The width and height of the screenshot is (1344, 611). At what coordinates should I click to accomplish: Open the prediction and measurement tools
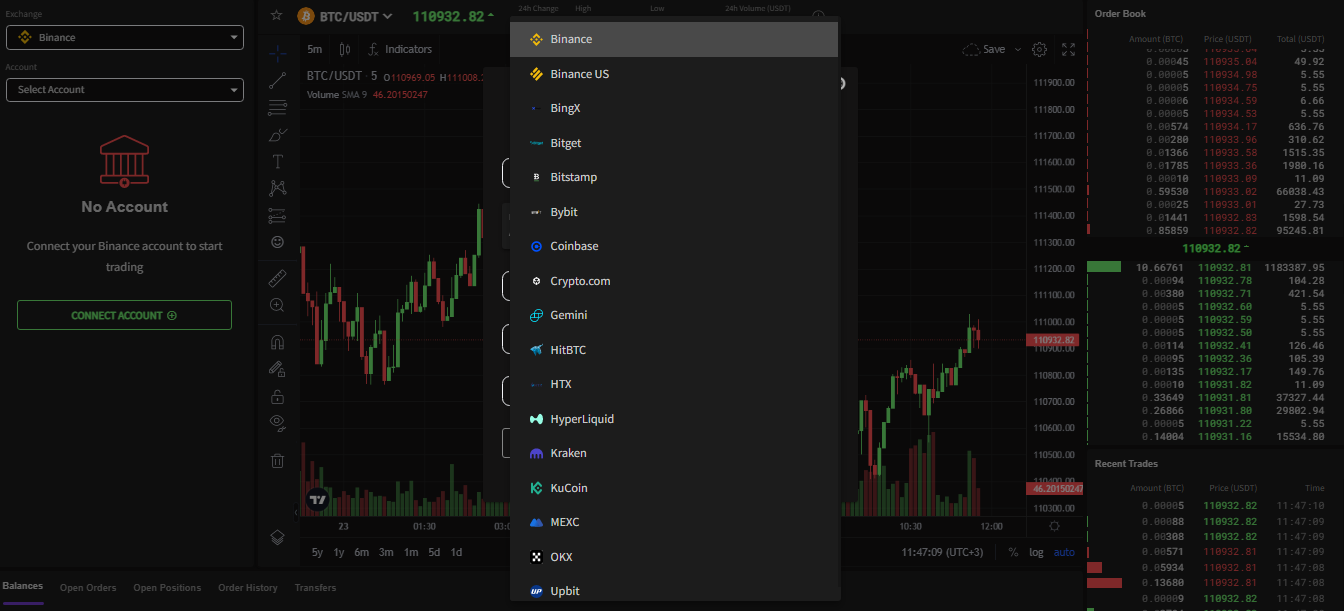pos(278,215)
